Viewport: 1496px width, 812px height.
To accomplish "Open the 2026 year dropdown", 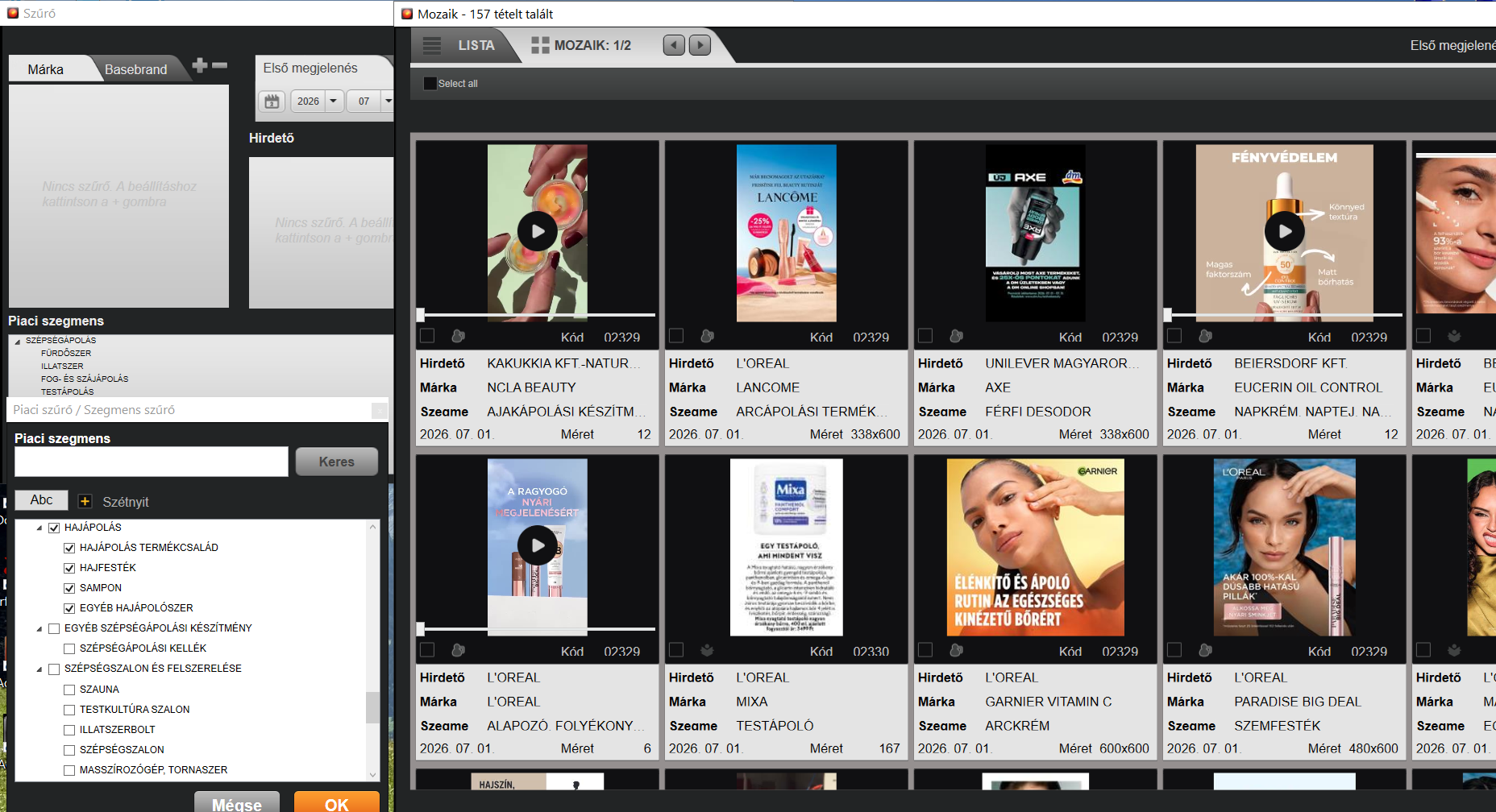I will point(333,101).
